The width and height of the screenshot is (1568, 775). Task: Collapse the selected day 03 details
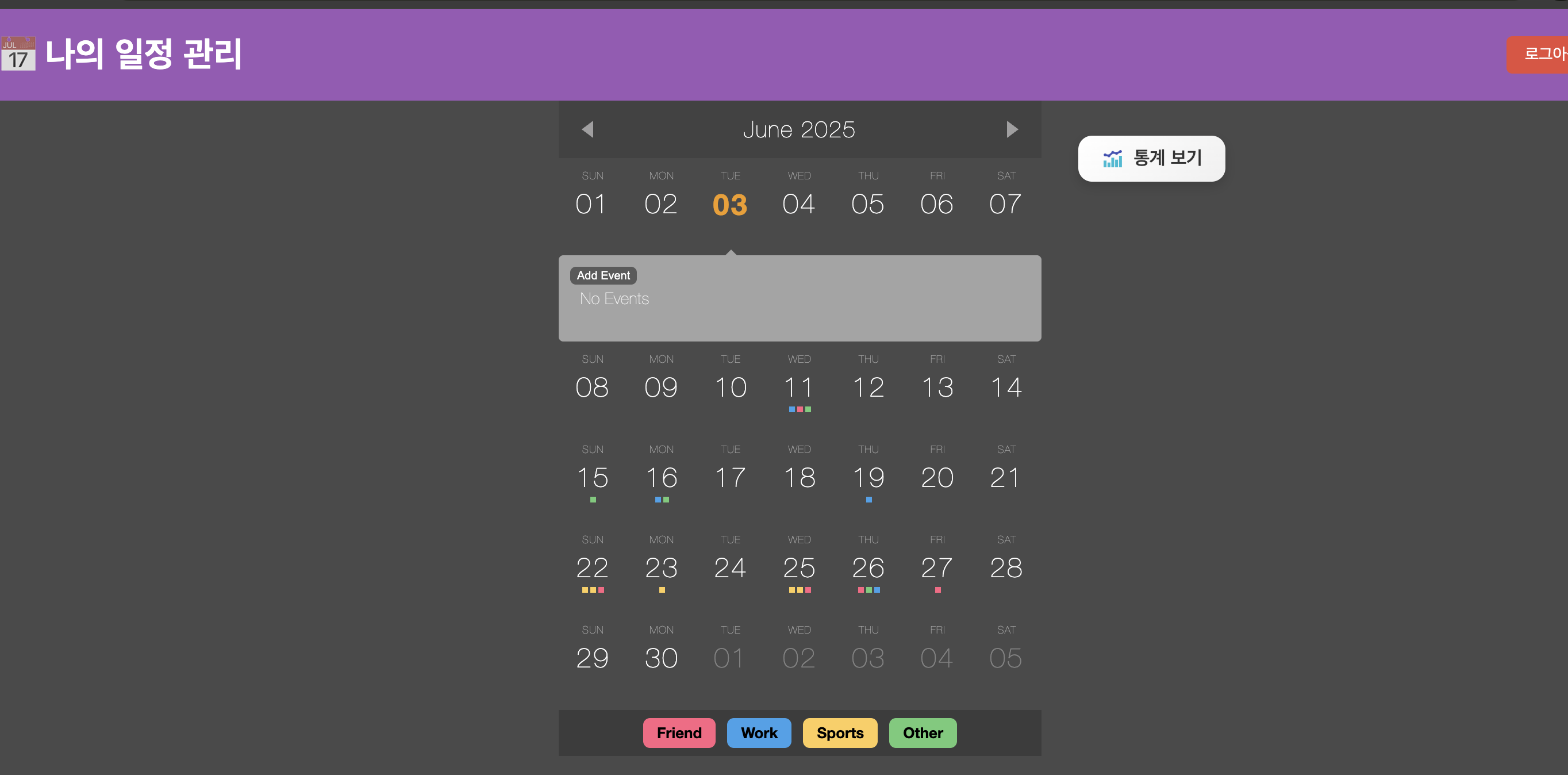tap(730, 204)
